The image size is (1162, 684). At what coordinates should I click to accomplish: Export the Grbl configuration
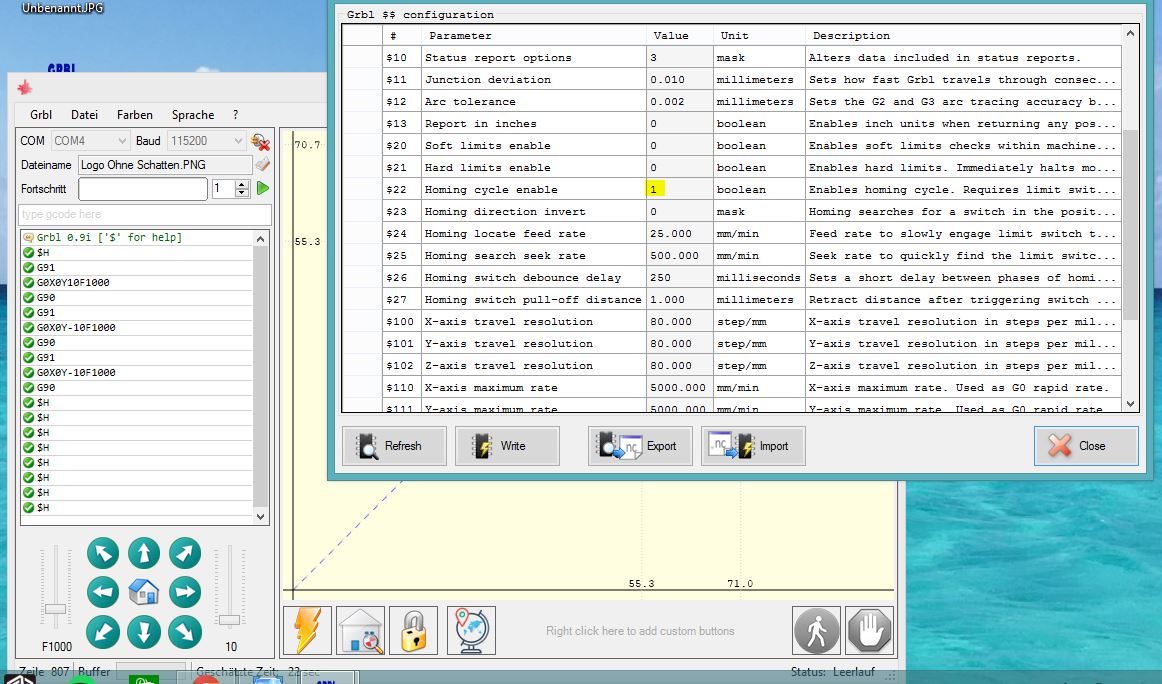click(x=640, y=446)
